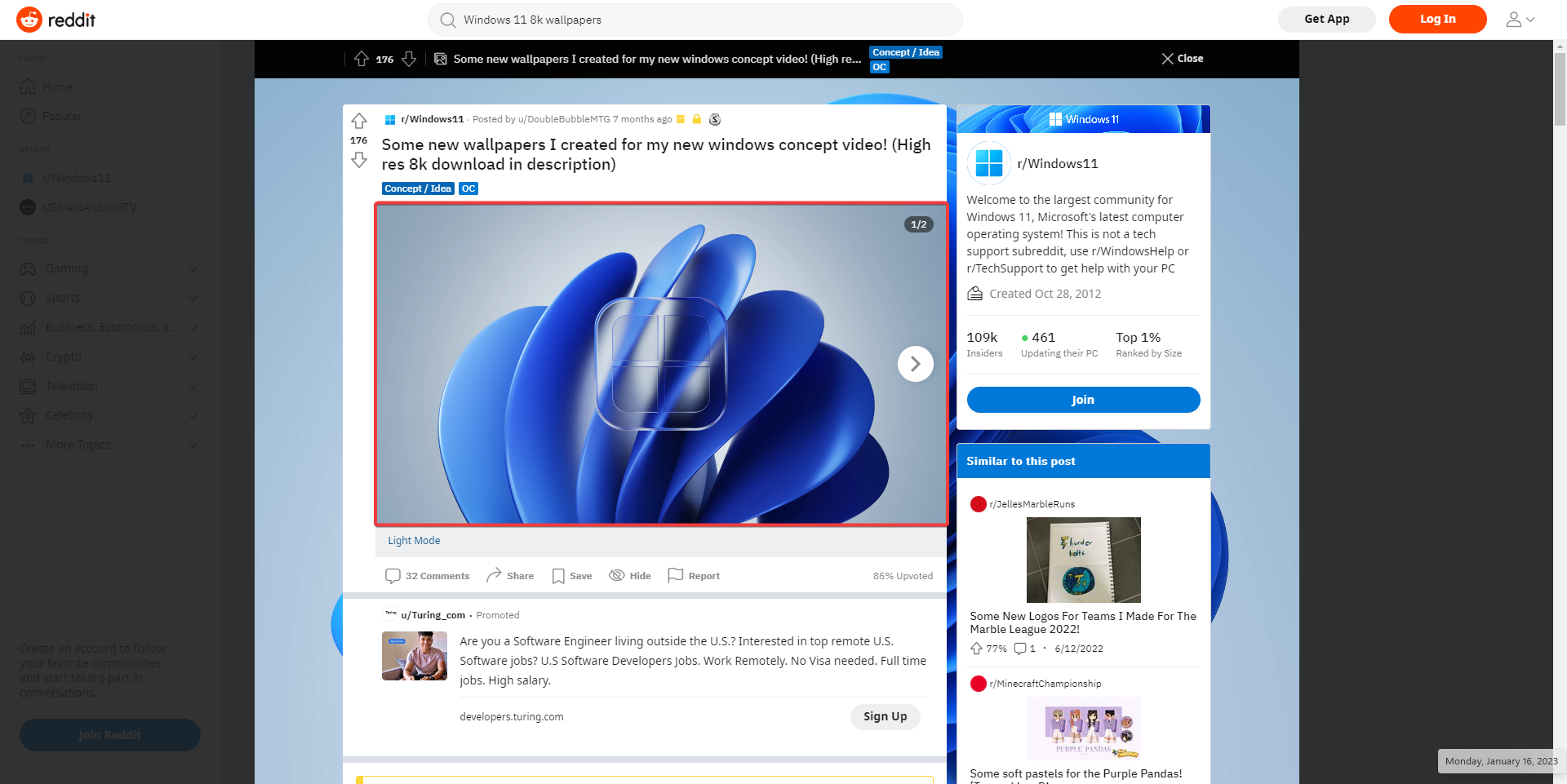
Task: Join the r/Windows11 community
Action: (1083, 400)
